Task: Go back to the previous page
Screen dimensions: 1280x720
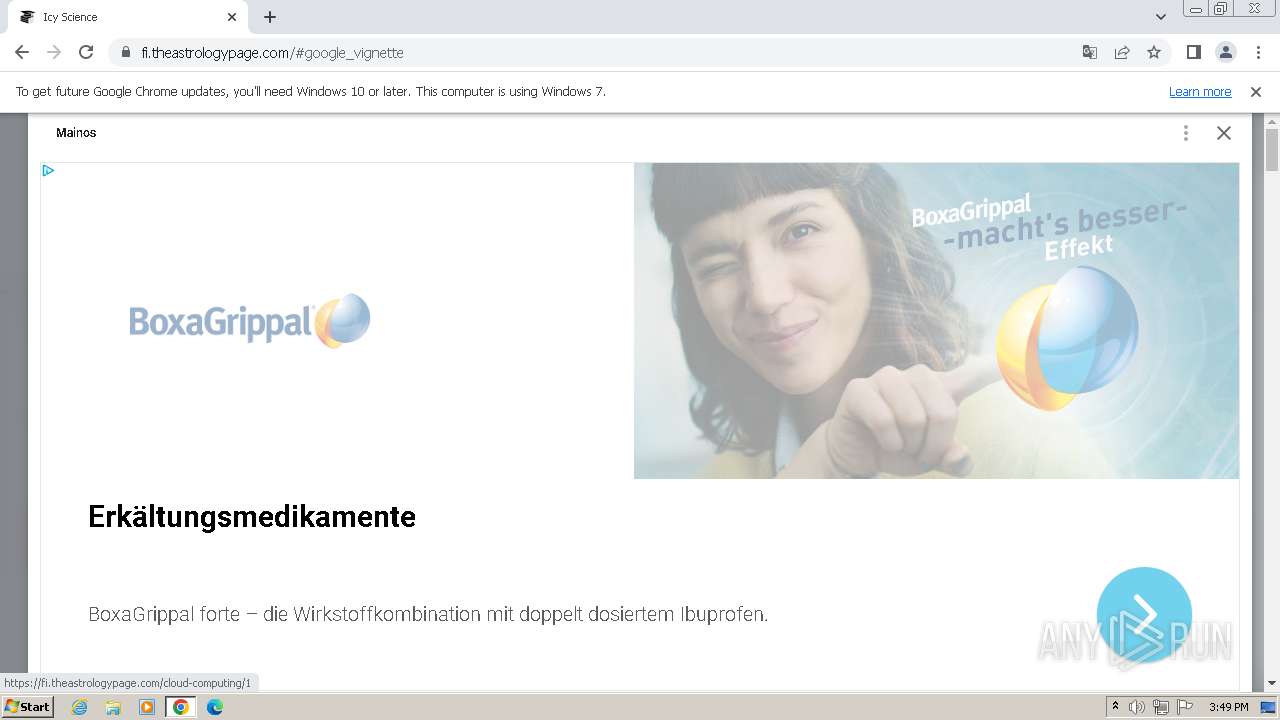Action: tap(22, 52)
